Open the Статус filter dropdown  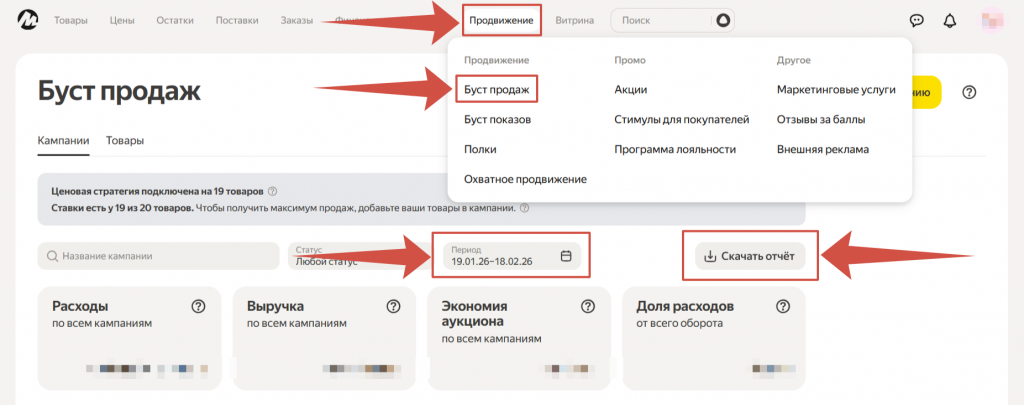click(352, 256)
